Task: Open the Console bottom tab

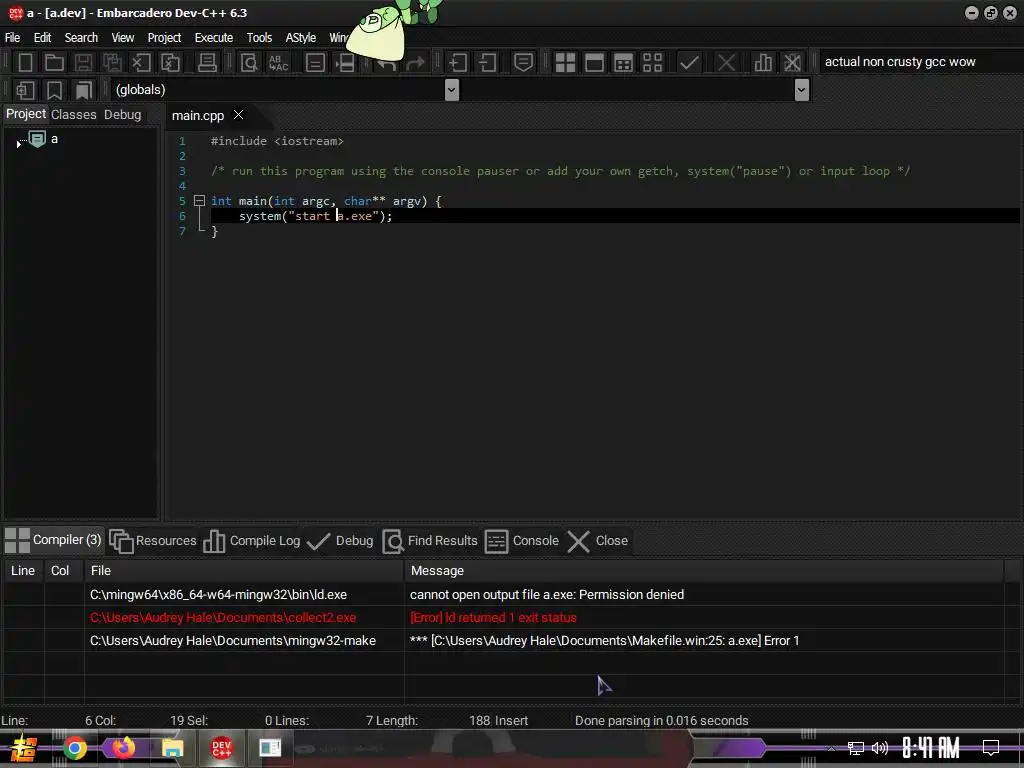Action: (522, 541)
